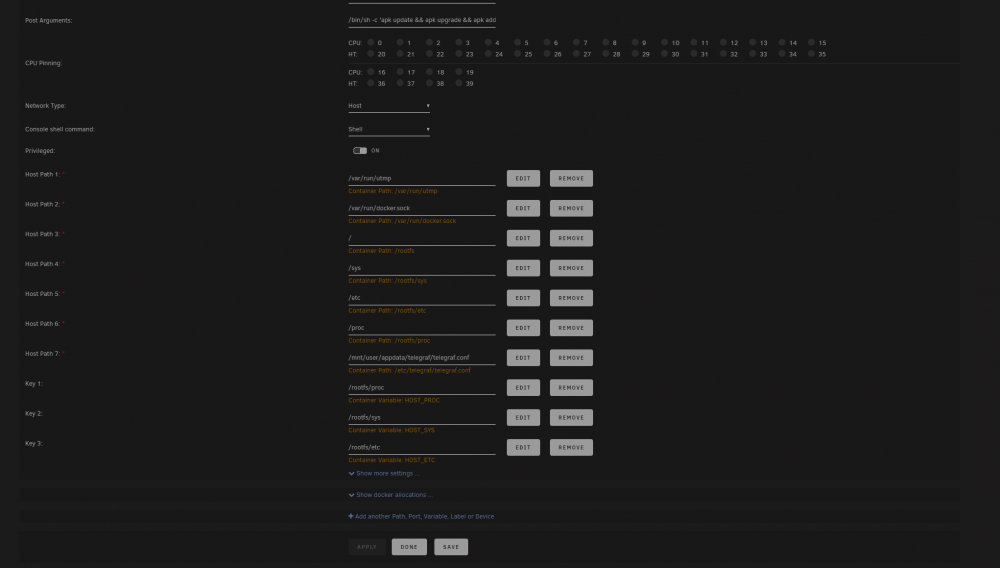
Task: Edit Host Path 1 /var/run/utmp
Action: [523, 178]
